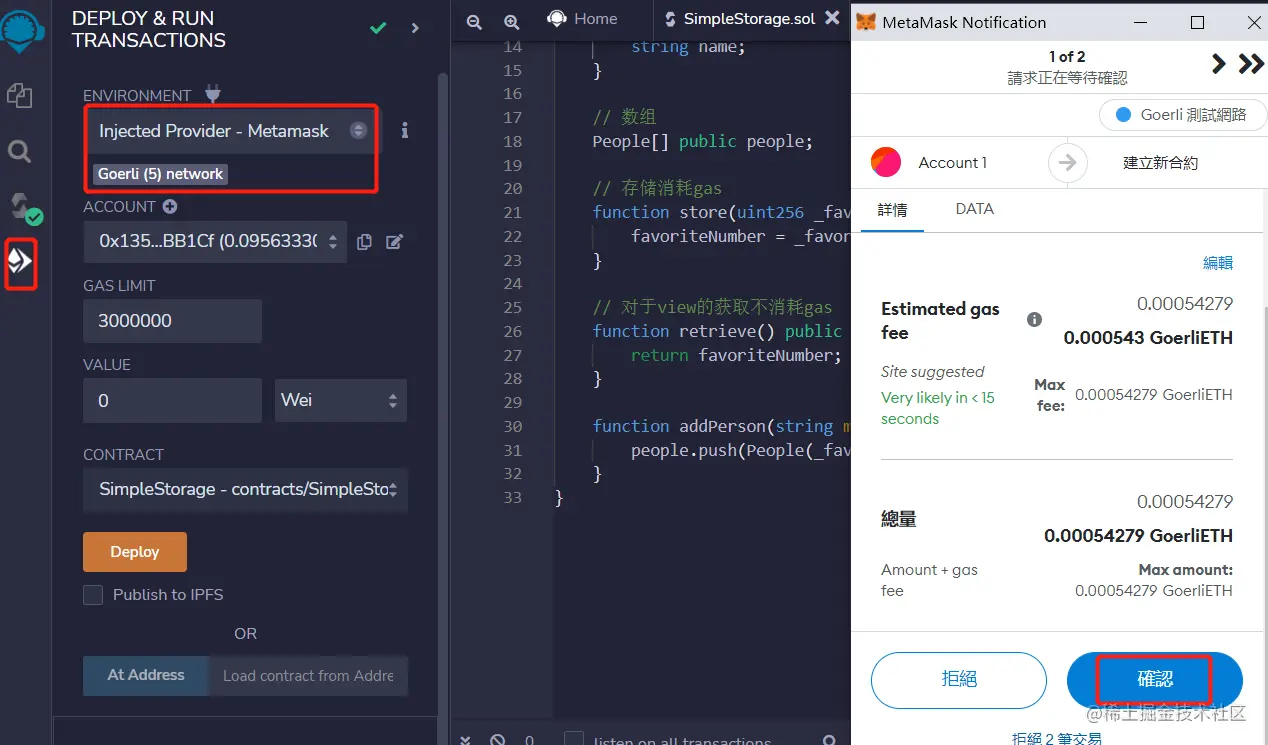Click the VALUE amount field showing 0
This screenshot has width=1268, height=745.
[x=172, y=400]
